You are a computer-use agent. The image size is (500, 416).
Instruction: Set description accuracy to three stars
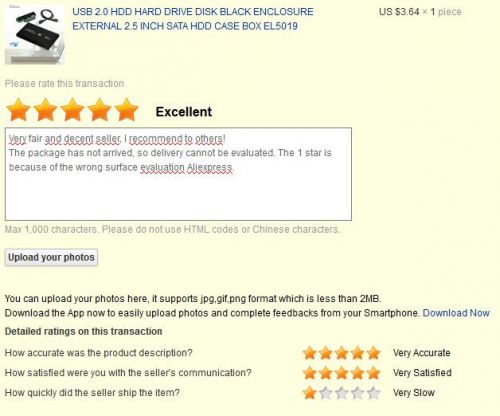coord(342,353)
